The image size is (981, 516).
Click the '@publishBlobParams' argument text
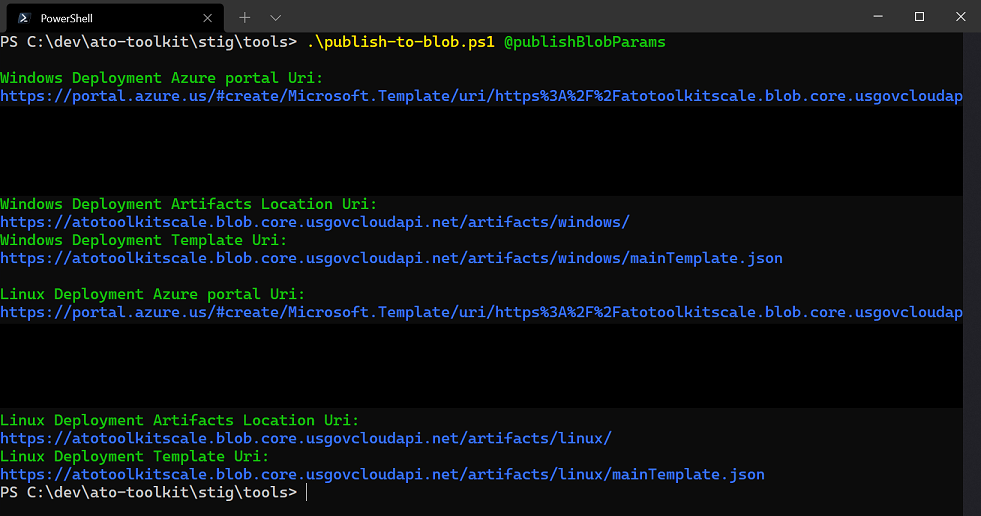point(584,42)
